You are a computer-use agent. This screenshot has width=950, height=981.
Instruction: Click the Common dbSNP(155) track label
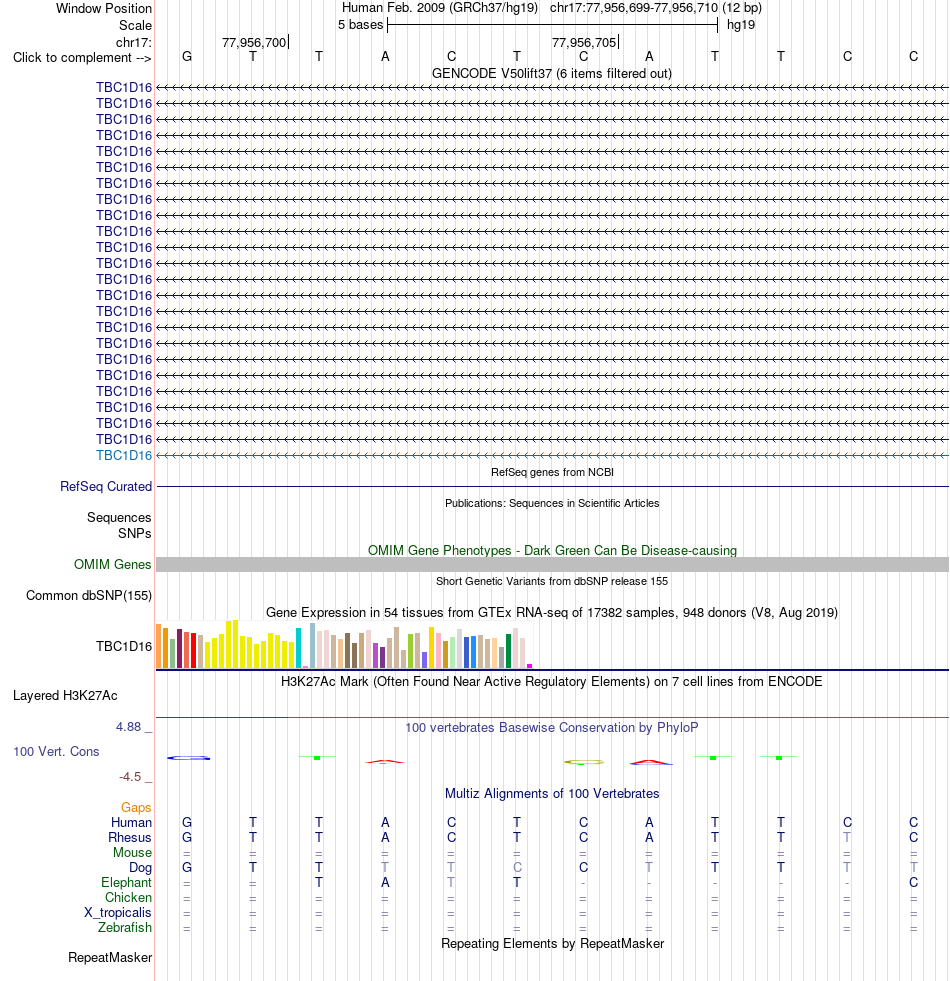(x=89, y=596)
